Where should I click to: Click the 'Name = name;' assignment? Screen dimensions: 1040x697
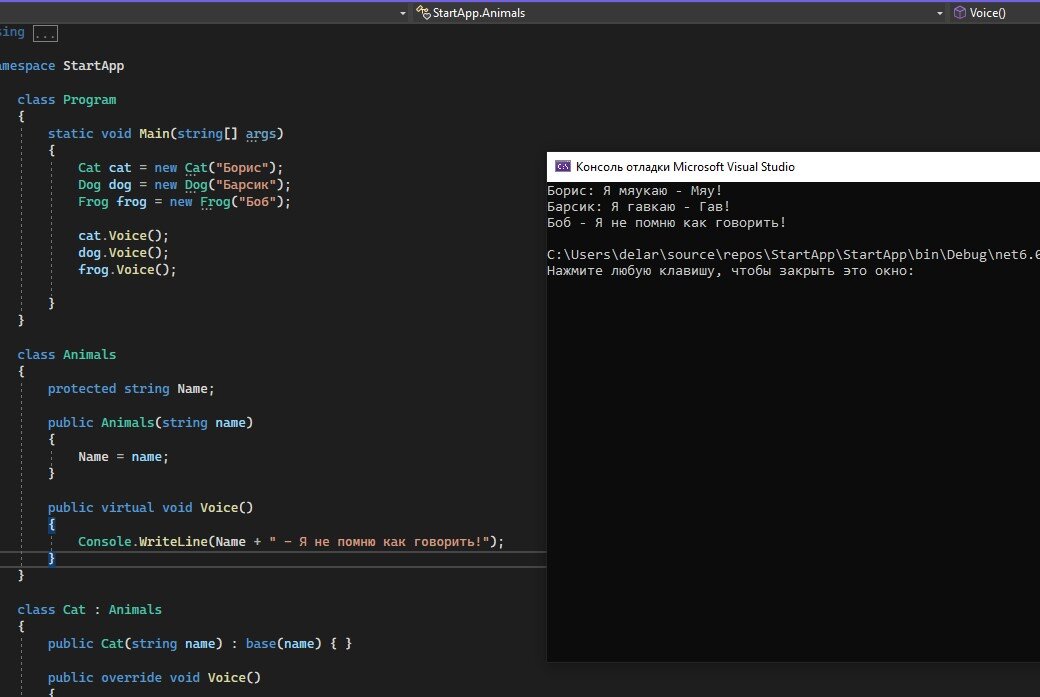[123, 457]
